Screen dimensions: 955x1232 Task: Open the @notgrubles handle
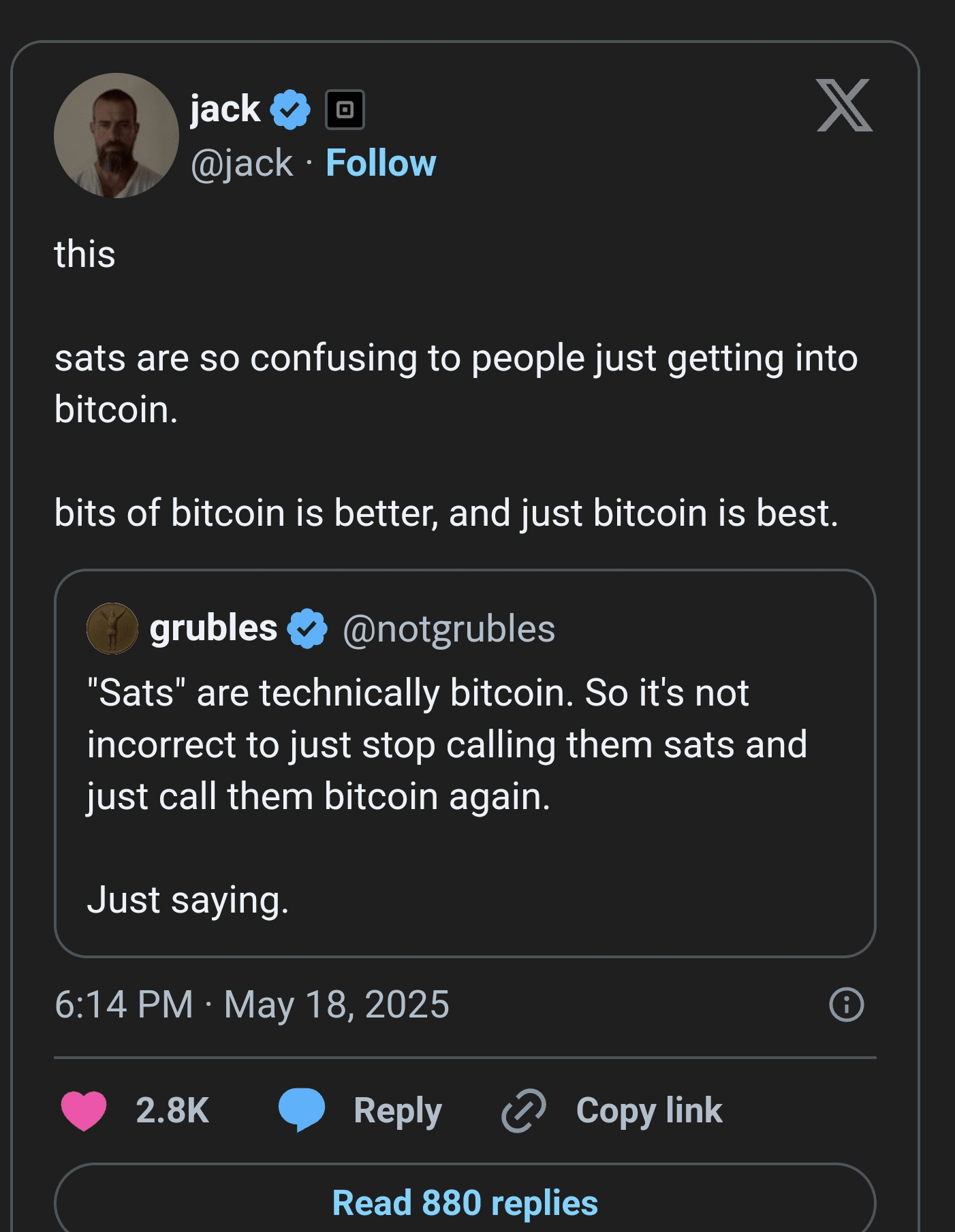[449, 629]
